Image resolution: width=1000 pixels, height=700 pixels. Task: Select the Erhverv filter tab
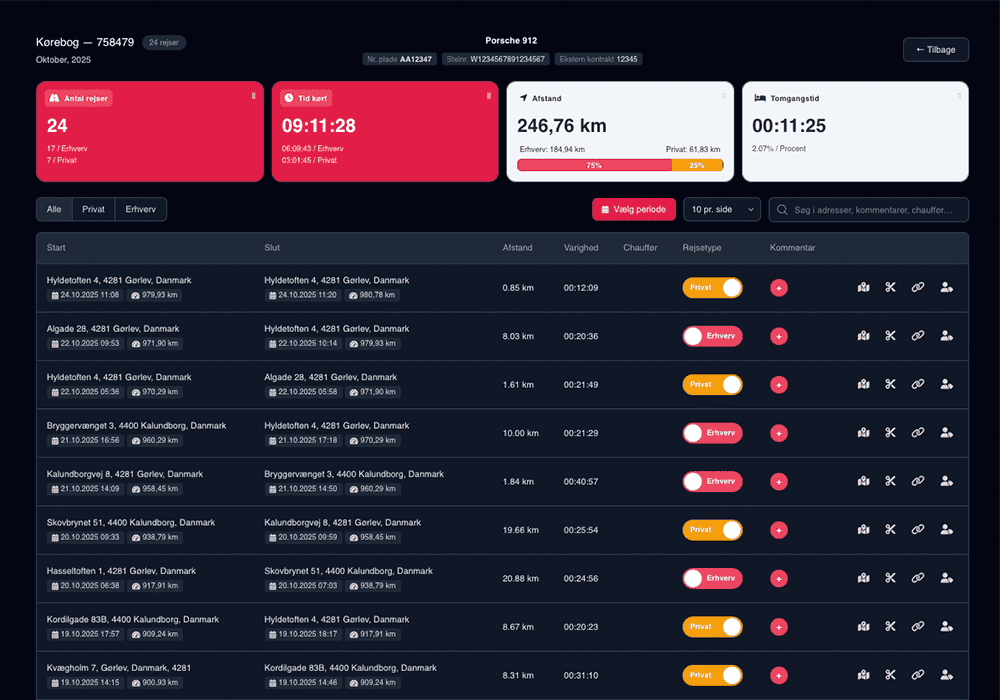click(140, 209)
